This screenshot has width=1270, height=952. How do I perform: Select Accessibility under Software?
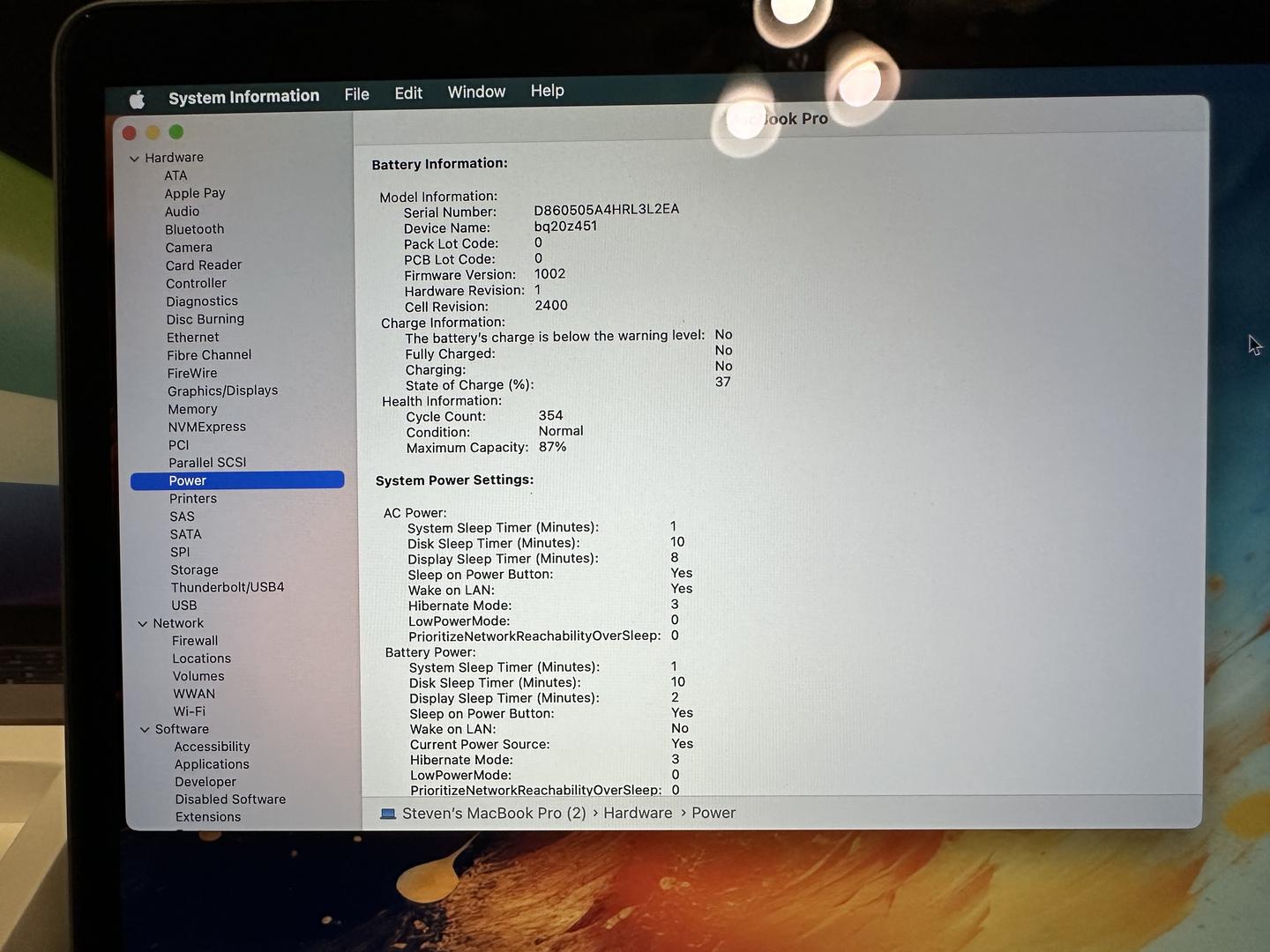[212, 747]
